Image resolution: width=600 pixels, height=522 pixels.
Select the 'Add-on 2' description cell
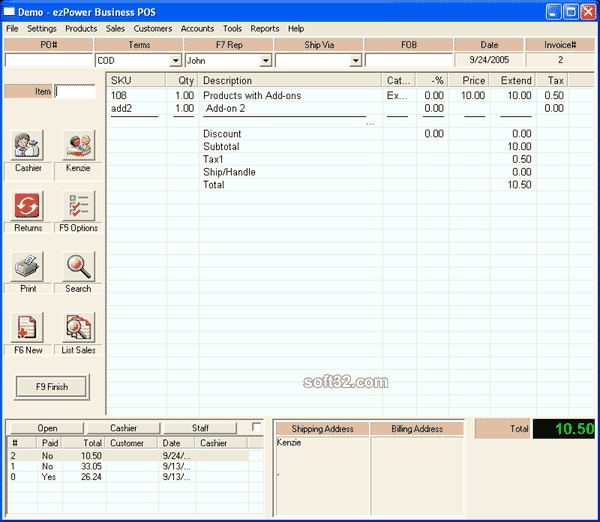pos(225,108)
